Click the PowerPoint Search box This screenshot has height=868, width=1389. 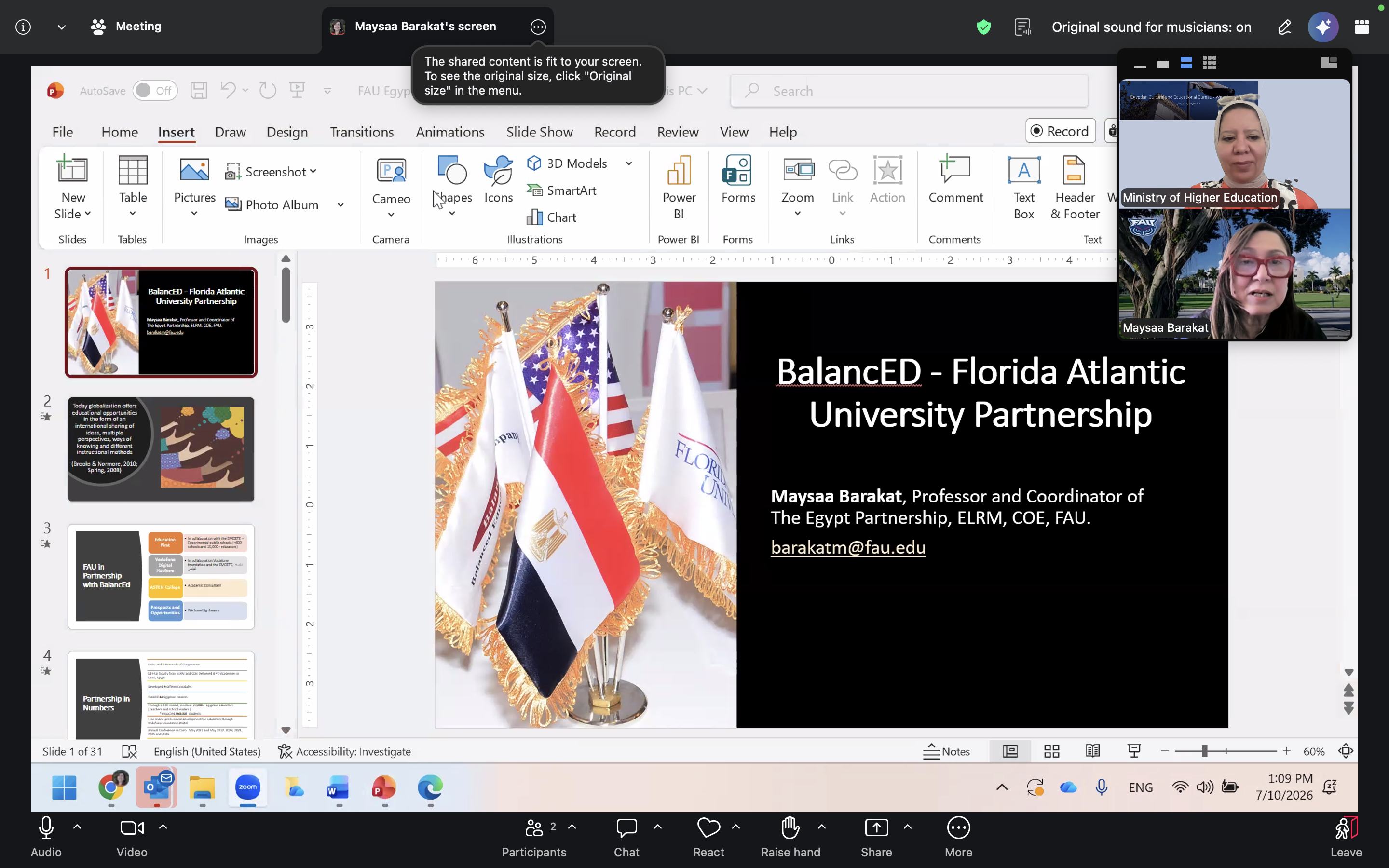(x=909, y=91)
